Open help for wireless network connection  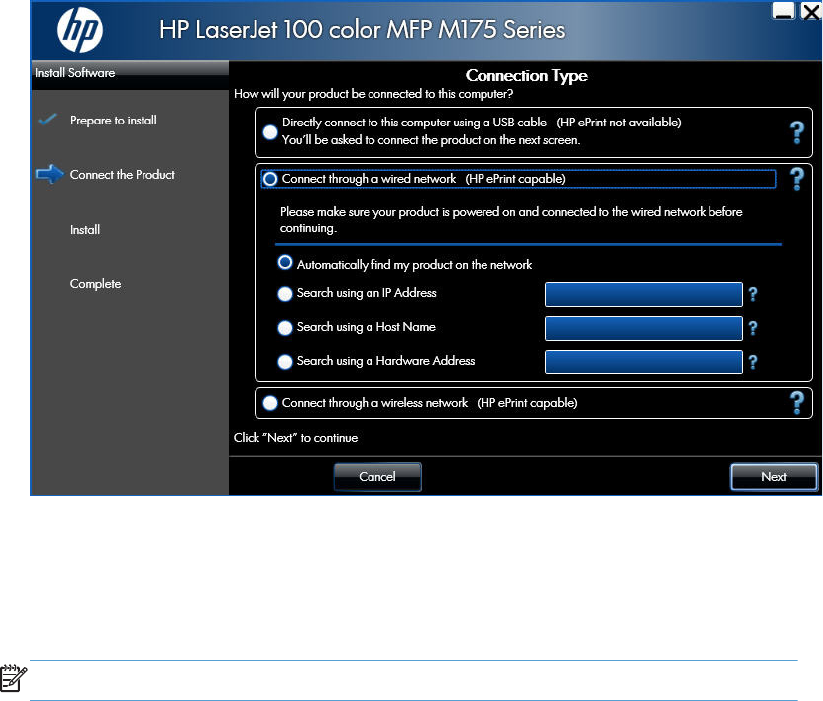pos(796,403)
